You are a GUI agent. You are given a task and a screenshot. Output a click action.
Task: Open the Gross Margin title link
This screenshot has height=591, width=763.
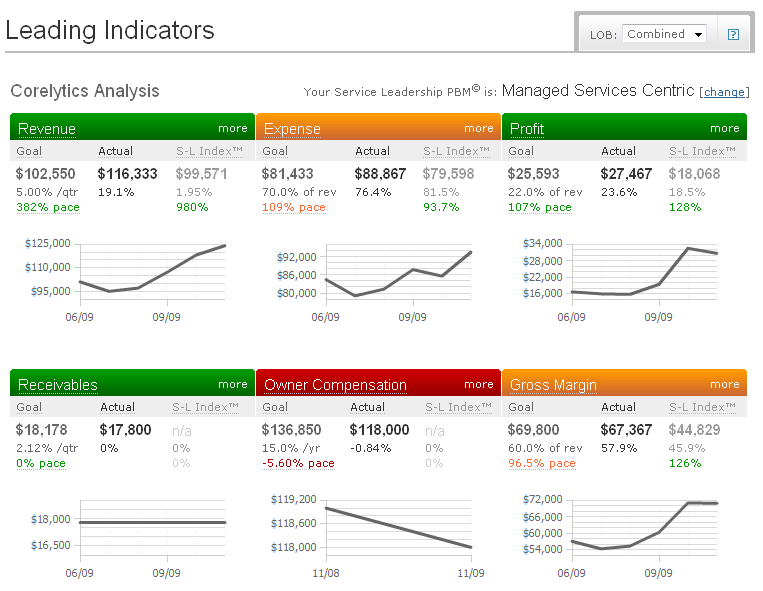coord(553,385)
